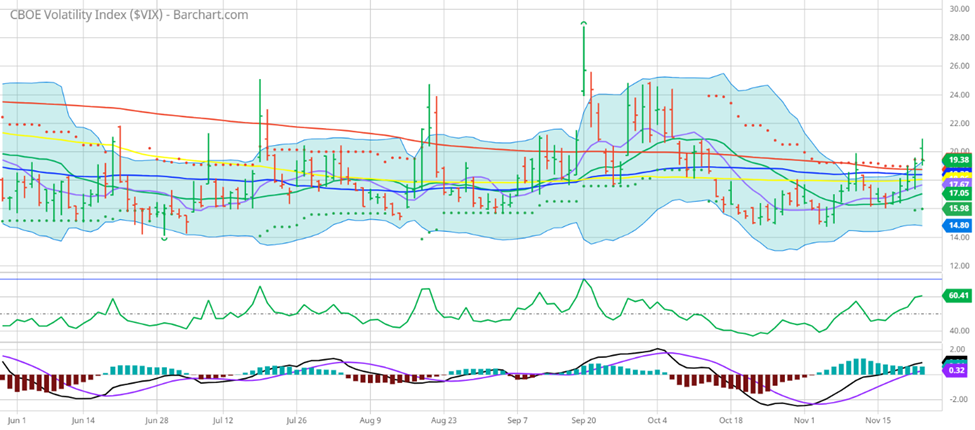Click the Sep 20 price spike peak marker
The height and width of the screenshot is (430, 975).
tap(583, 23)
